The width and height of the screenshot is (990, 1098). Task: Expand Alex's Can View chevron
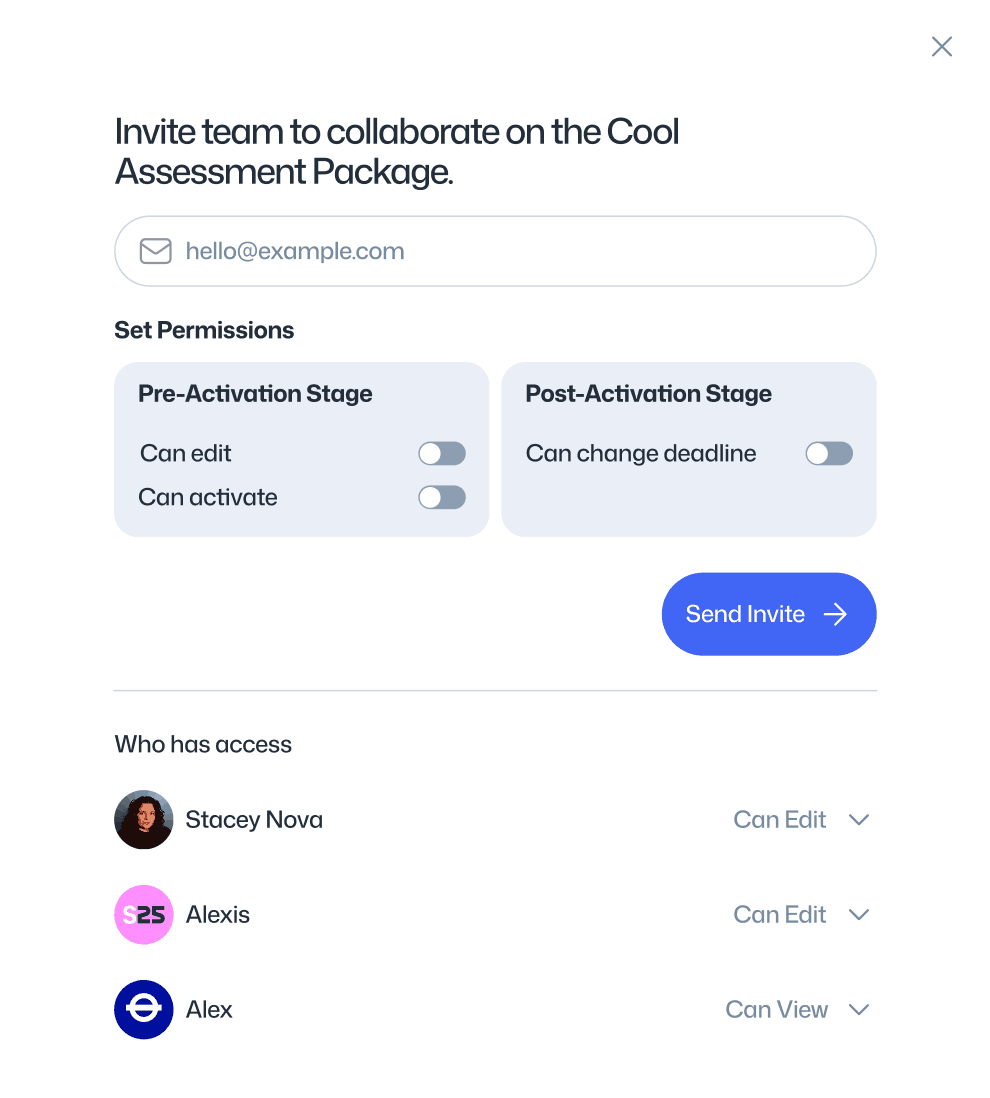point(858,1010)
